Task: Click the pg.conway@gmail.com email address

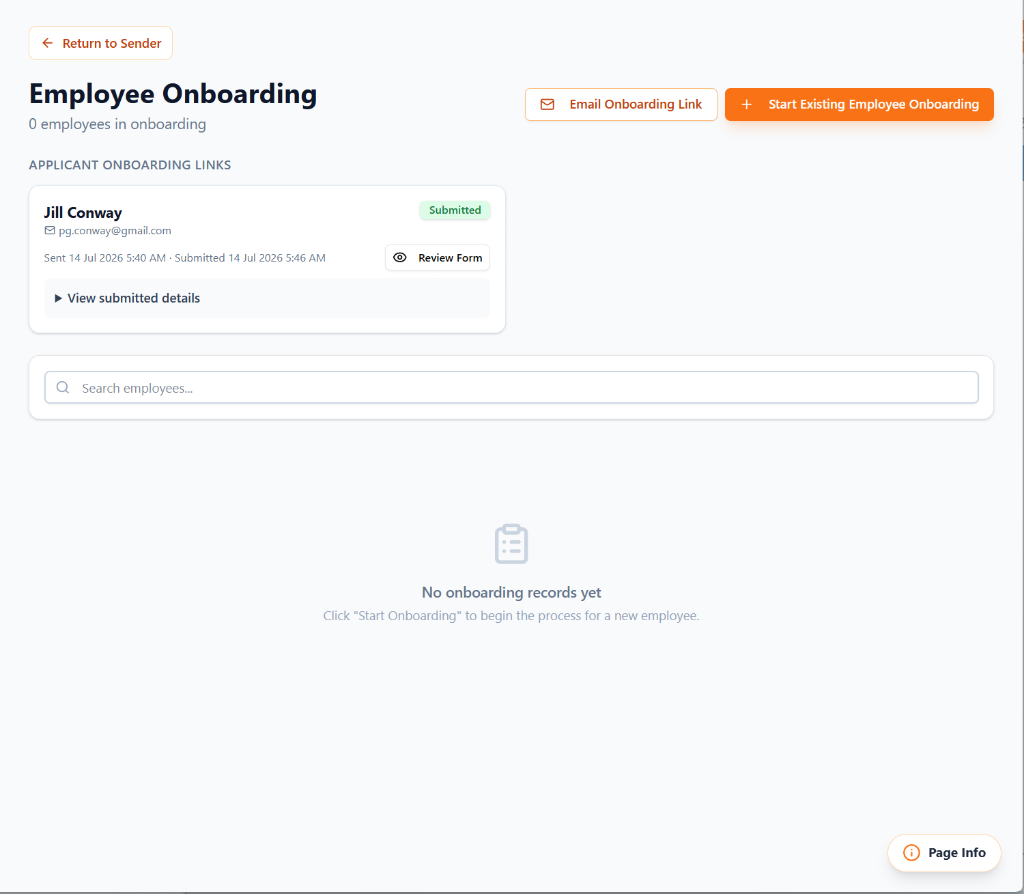Action: (115, 231)
